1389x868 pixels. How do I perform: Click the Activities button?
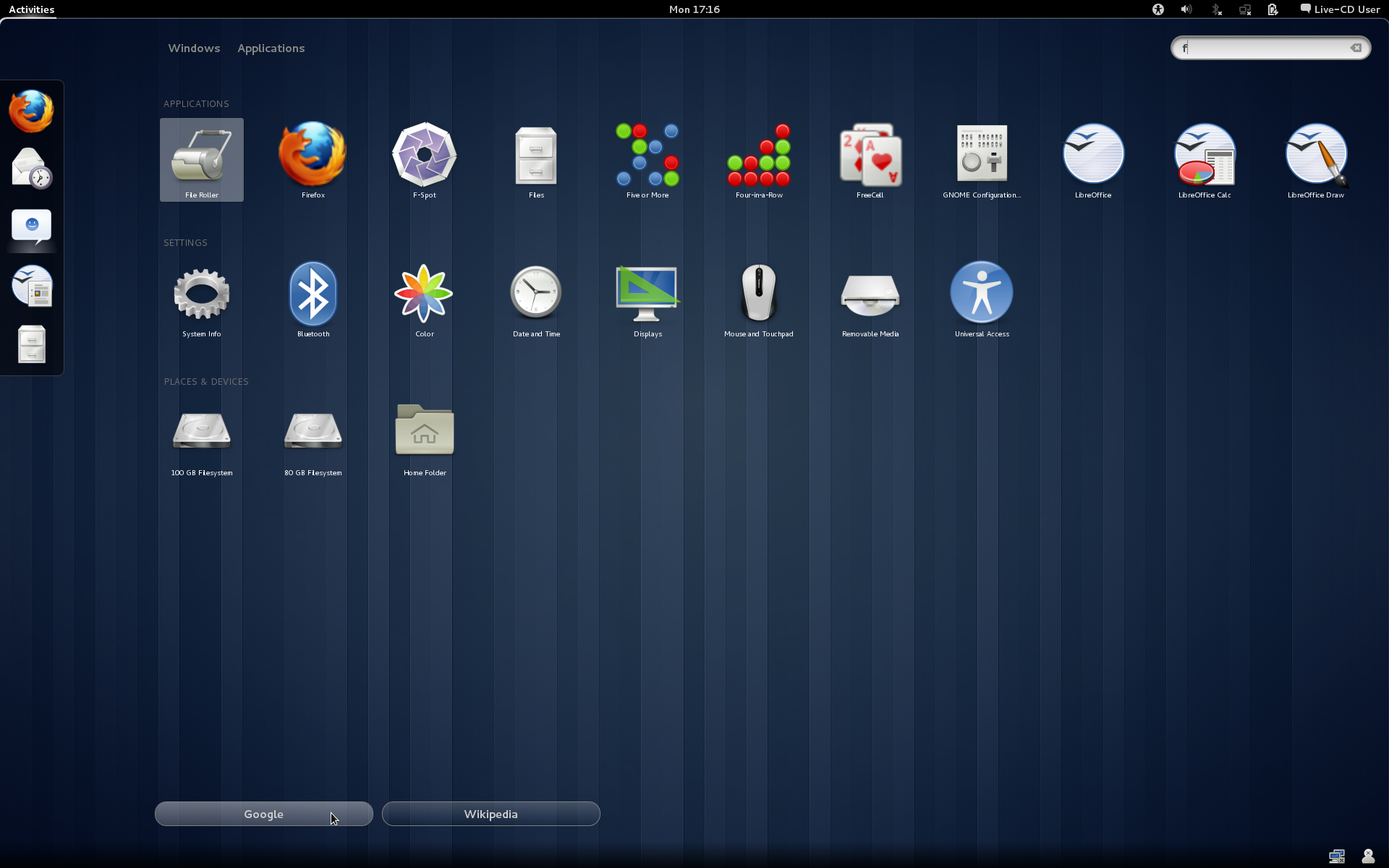(32, 9)
